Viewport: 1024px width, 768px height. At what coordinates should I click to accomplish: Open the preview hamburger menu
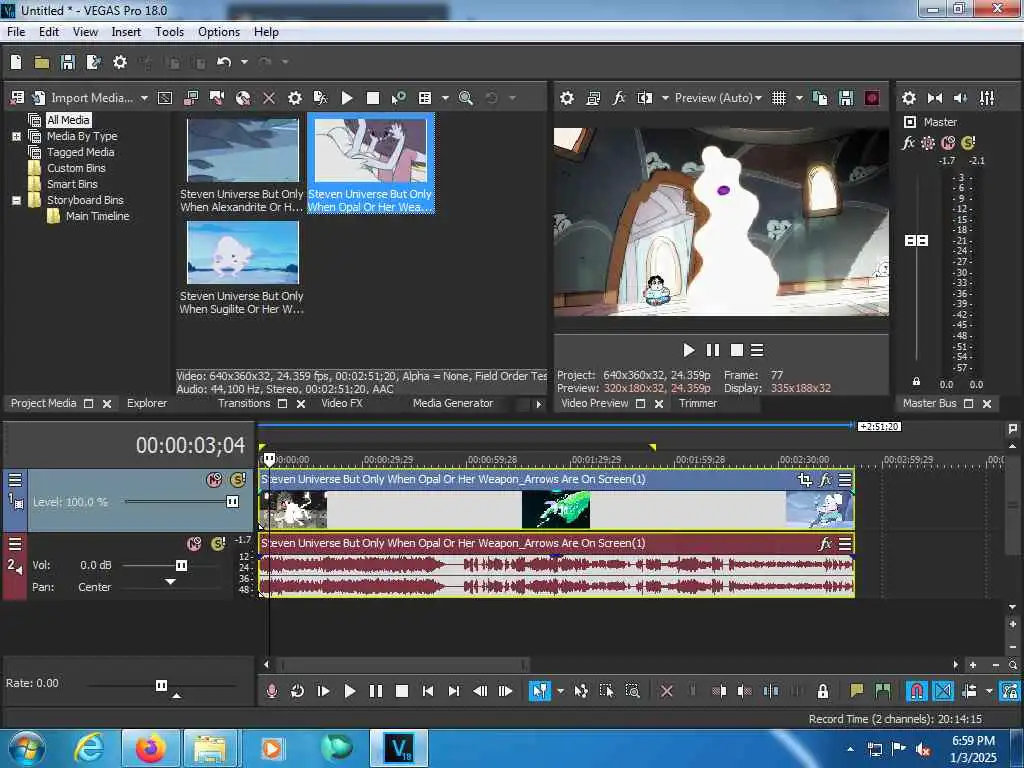(x=757, y=351)
